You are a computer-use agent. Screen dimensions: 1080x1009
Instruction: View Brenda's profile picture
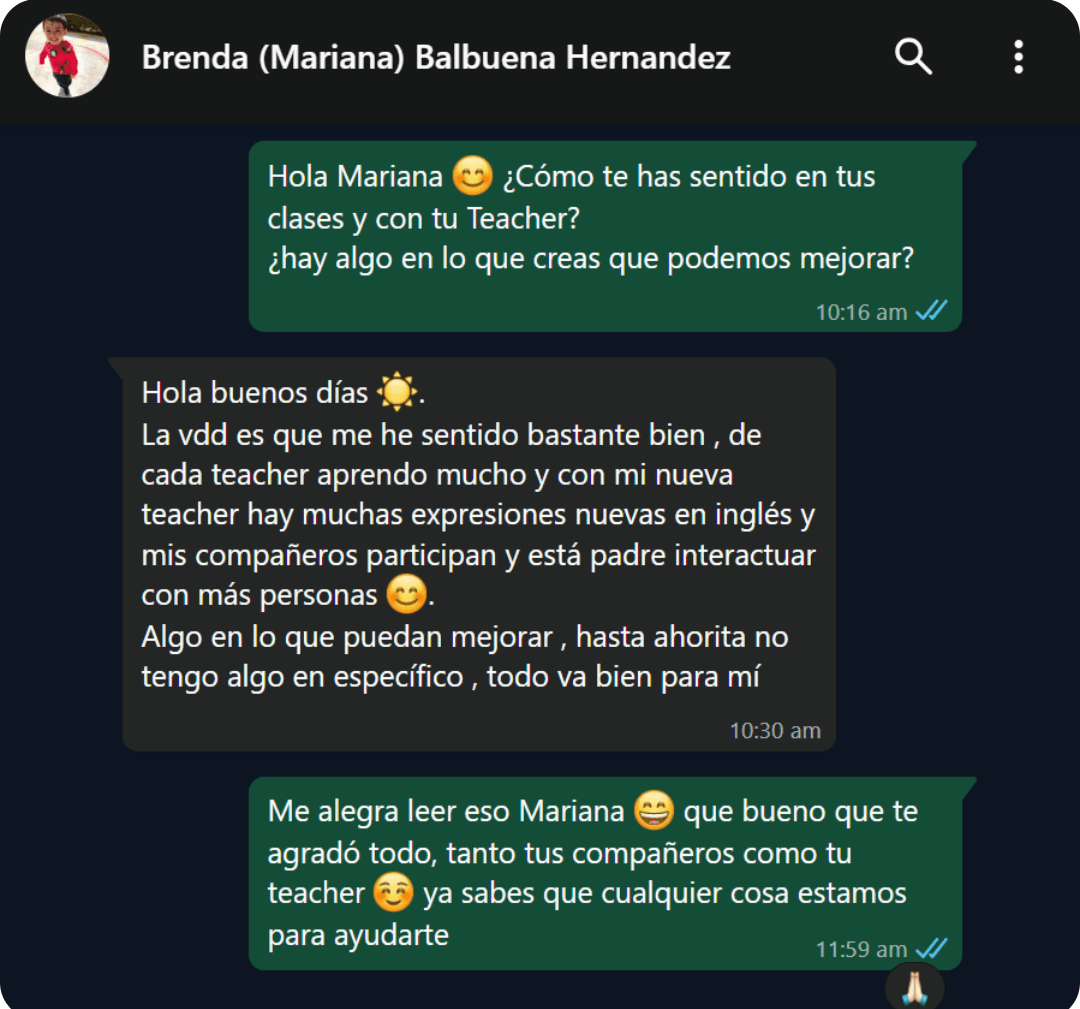click(x=67, y=56)
